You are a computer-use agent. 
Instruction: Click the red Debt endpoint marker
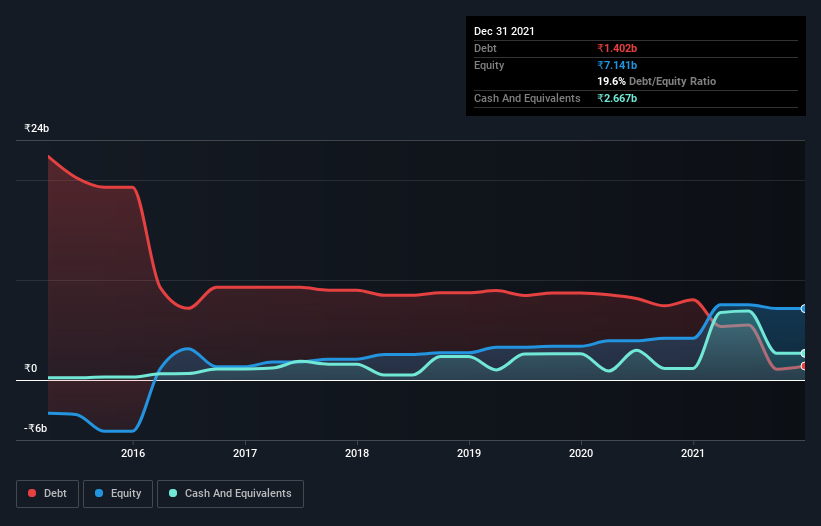click(x=804, y=366)
